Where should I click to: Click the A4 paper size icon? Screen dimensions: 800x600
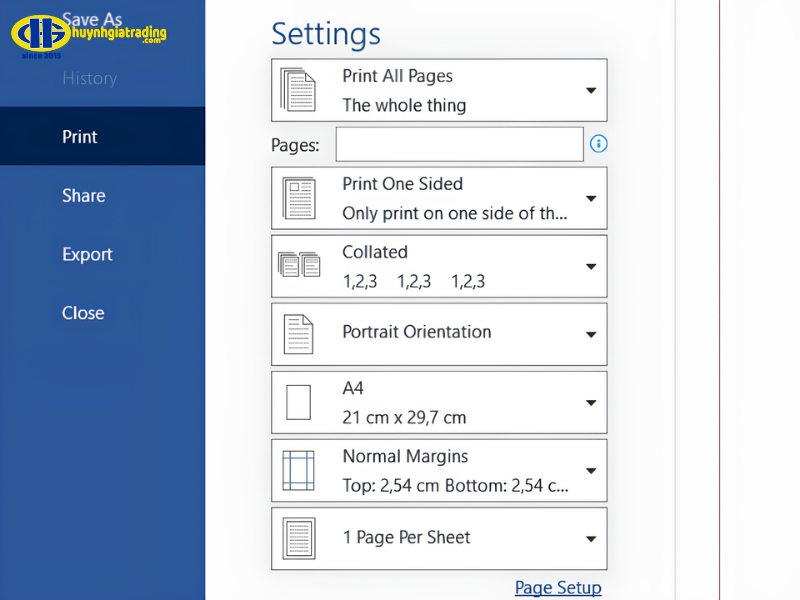pyautogui.click(x=298, y=402)
